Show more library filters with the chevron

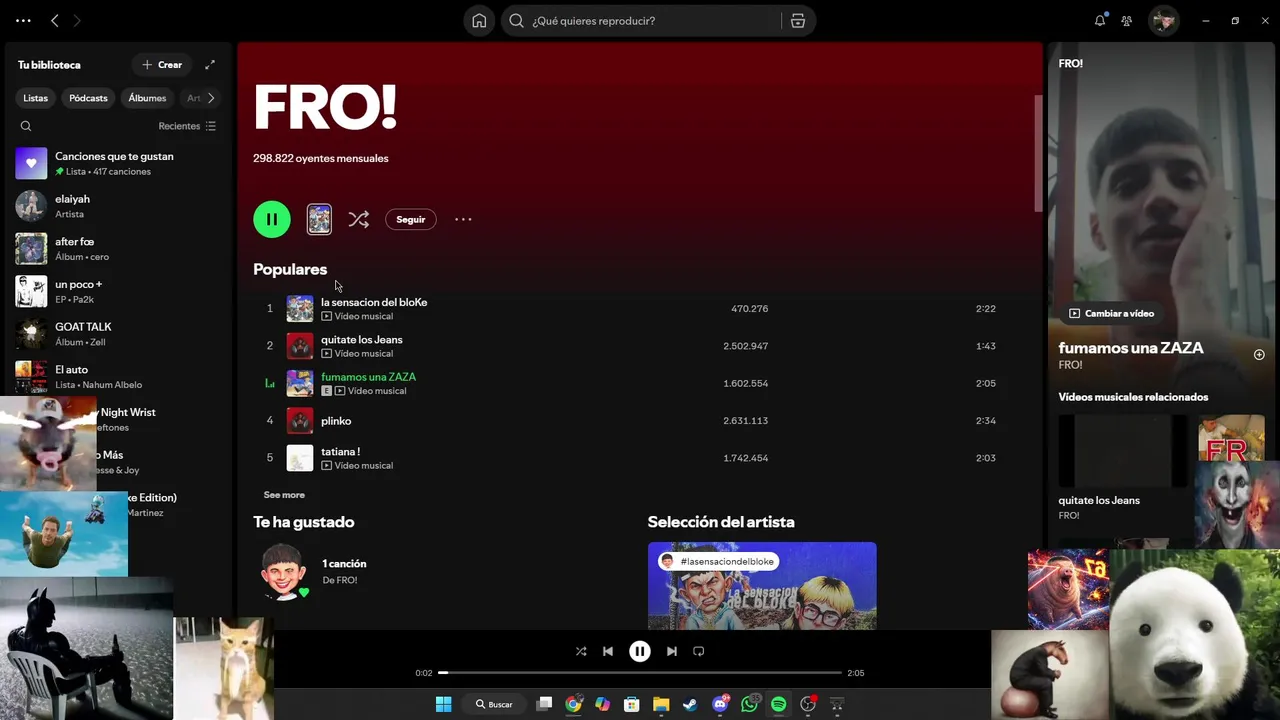210,98
